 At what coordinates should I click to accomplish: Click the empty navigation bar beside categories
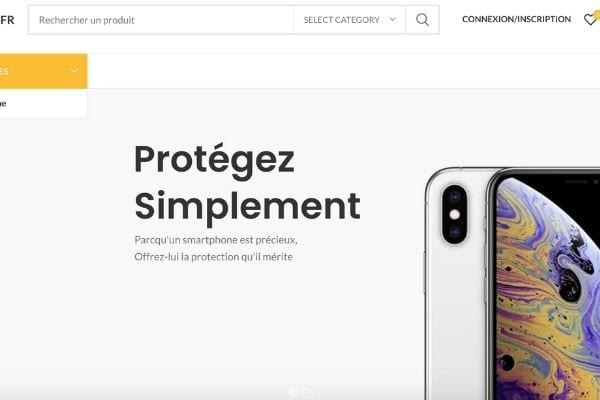(x=344, y=71)
